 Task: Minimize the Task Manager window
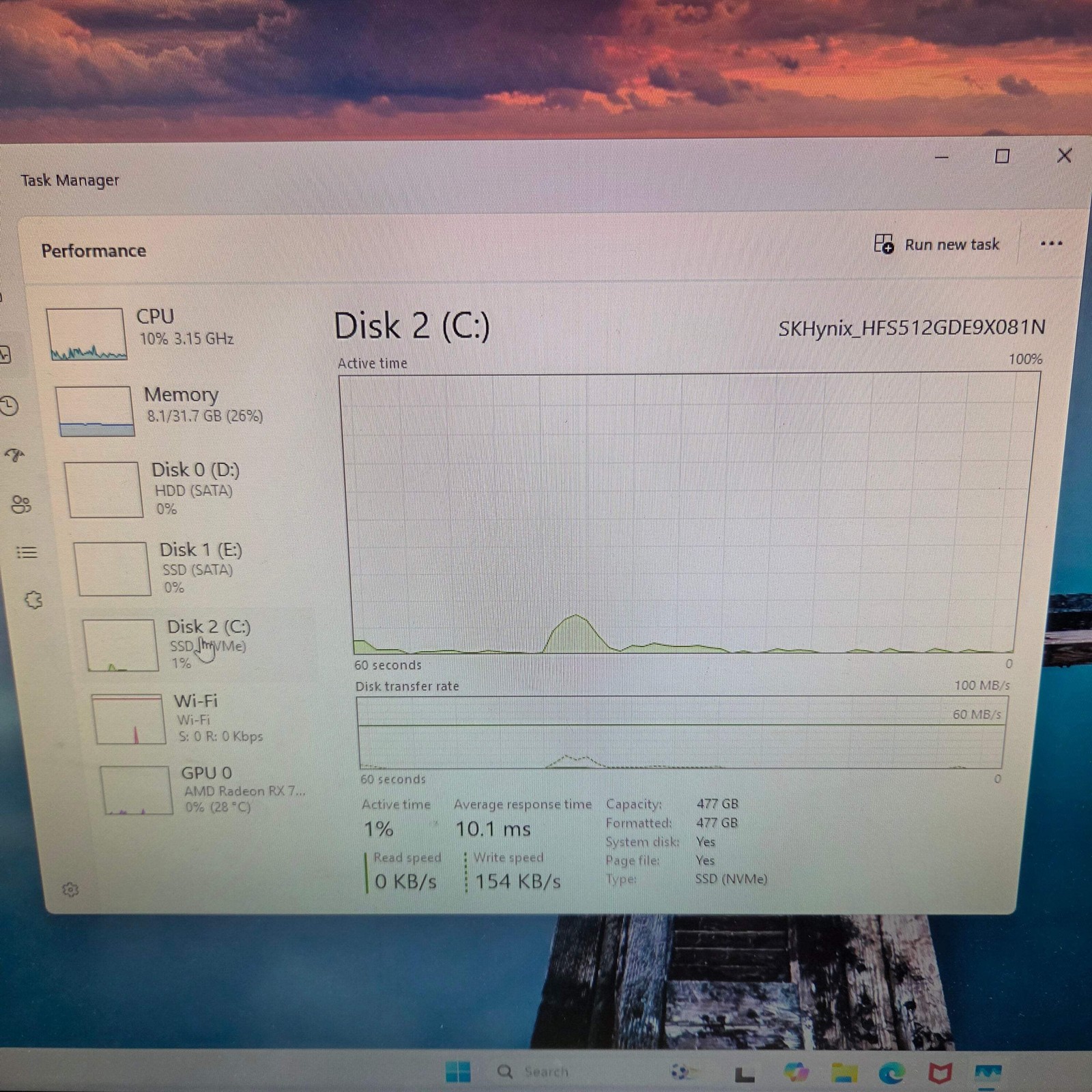(942, 157)
